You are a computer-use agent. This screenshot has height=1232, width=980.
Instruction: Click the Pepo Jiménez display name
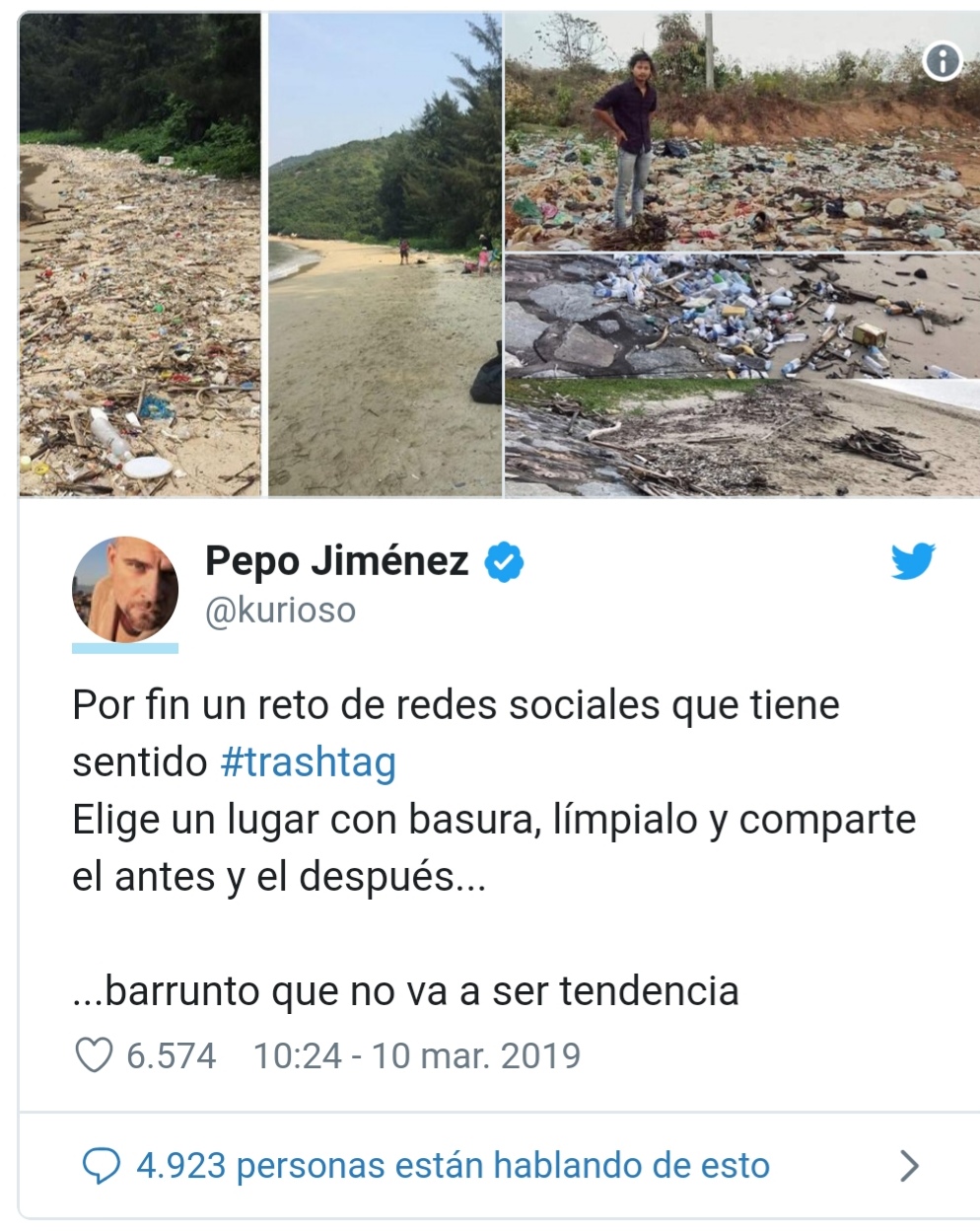click(336, 560)
